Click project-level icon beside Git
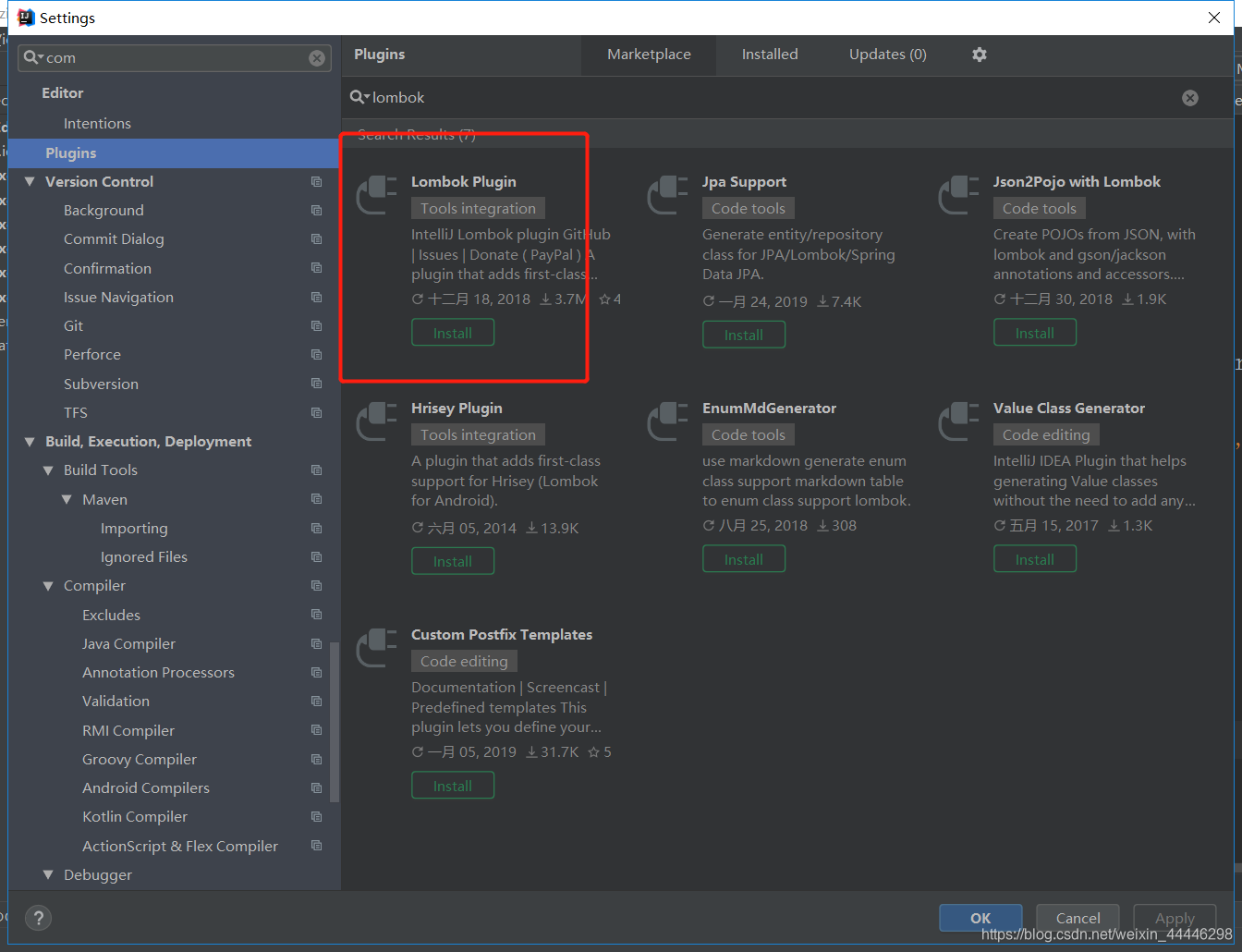 [x=317, y=326]
